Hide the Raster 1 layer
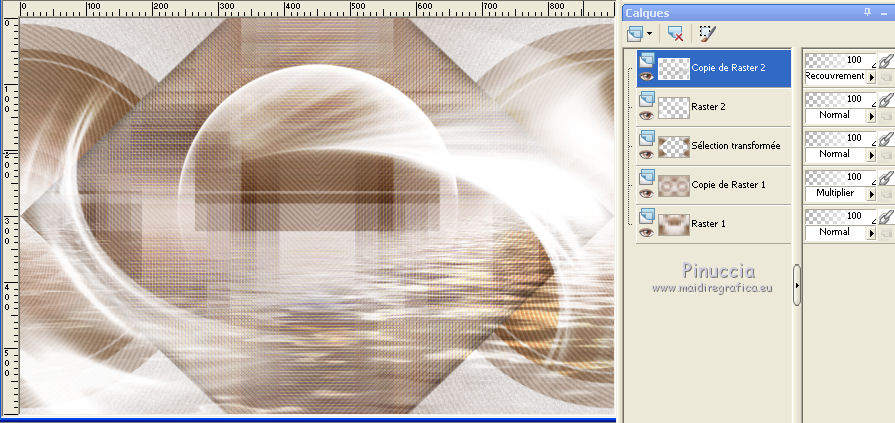The image size is (895, 423). [646, 233]
